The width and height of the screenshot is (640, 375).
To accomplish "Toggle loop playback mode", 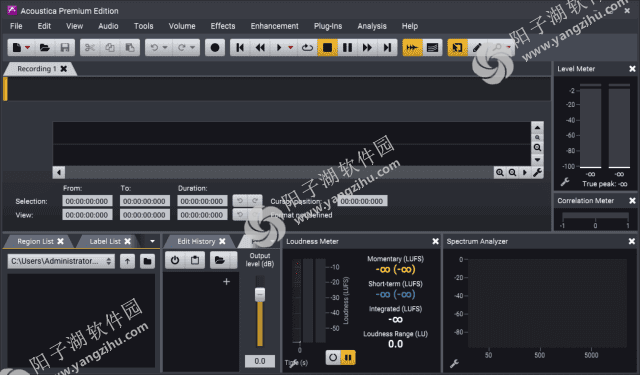I will tap(307, 48).
